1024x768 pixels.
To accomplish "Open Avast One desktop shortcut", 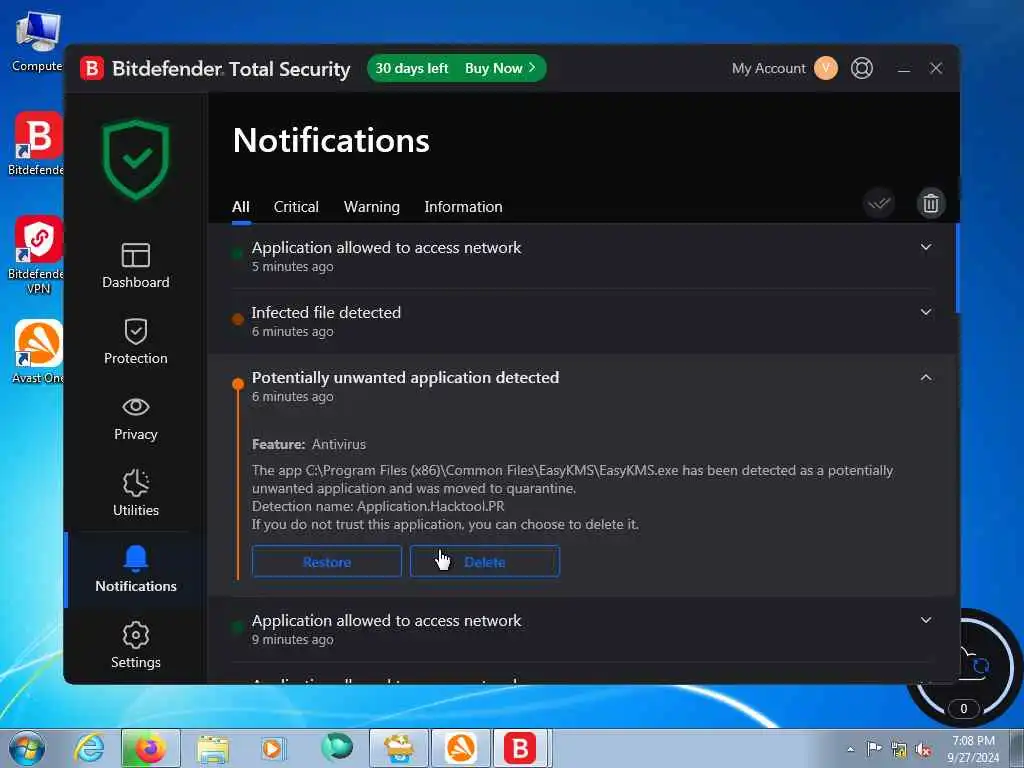I will [38, 351].
